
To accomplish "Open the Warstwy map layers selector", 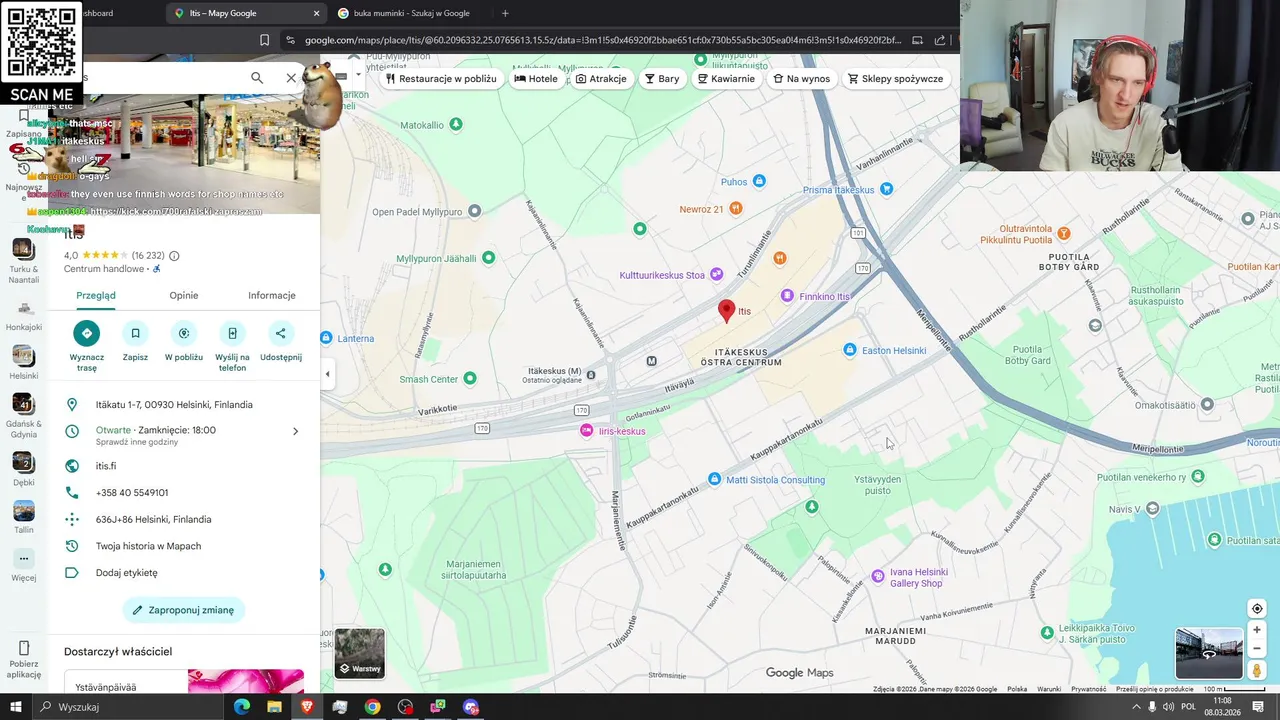I will point(359,653).
